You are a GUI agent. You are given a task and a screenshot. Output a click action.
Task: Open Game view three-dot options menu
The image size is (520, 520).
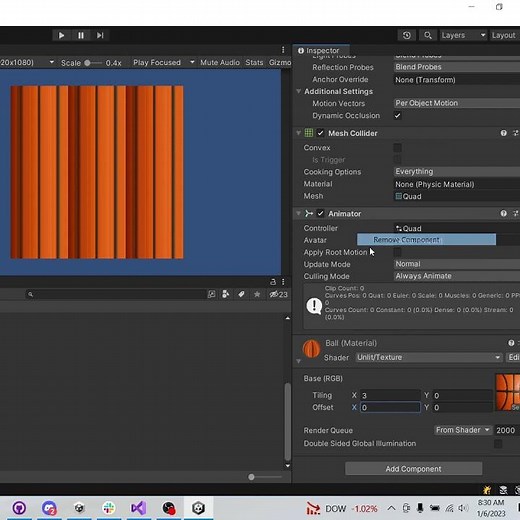(x=283, y=50)
